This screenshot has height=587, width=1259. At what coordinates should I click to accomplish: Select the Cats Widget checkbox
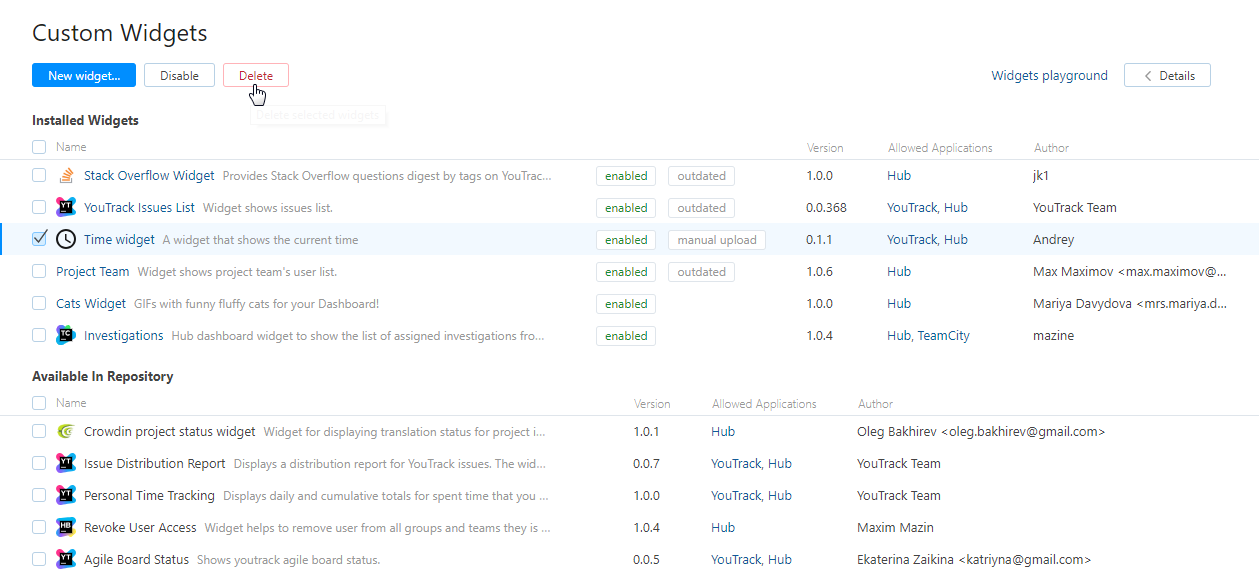click(x=39, y=303)
